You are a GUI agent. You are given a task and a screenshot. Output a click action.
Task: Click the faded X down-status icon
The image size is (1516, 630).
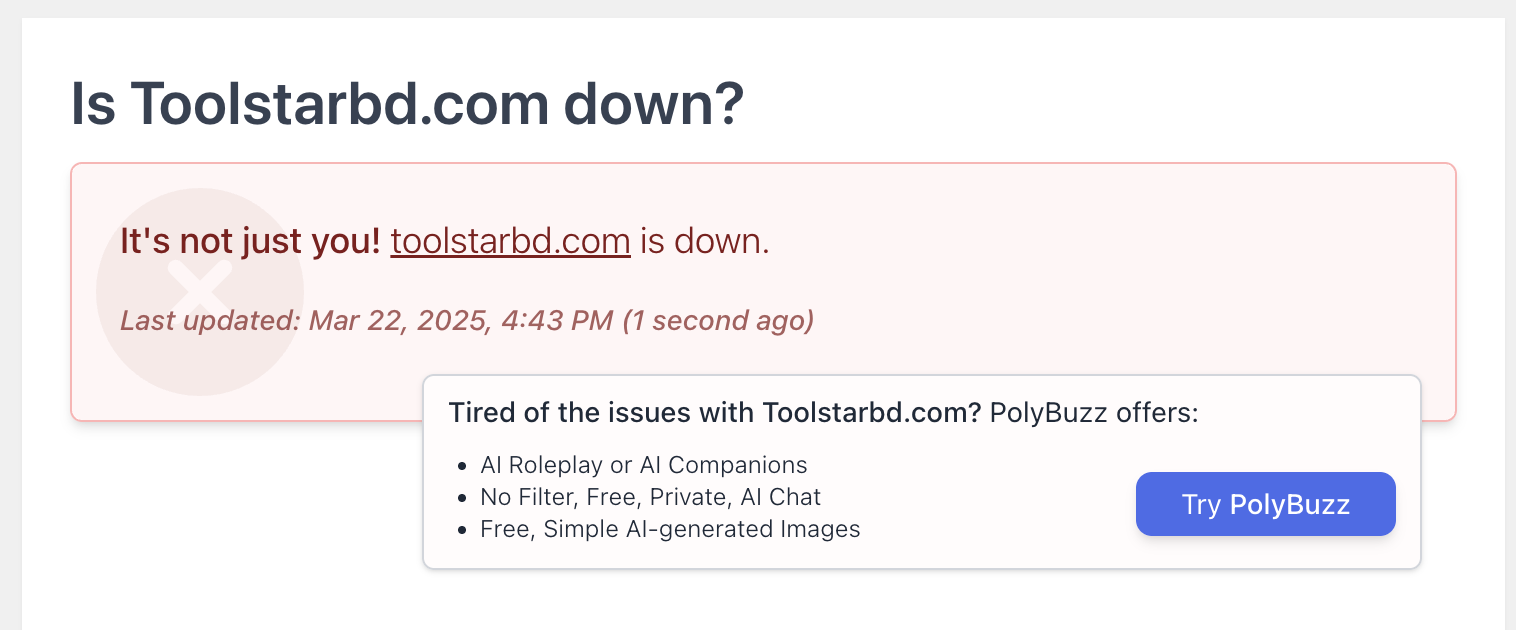200,291
